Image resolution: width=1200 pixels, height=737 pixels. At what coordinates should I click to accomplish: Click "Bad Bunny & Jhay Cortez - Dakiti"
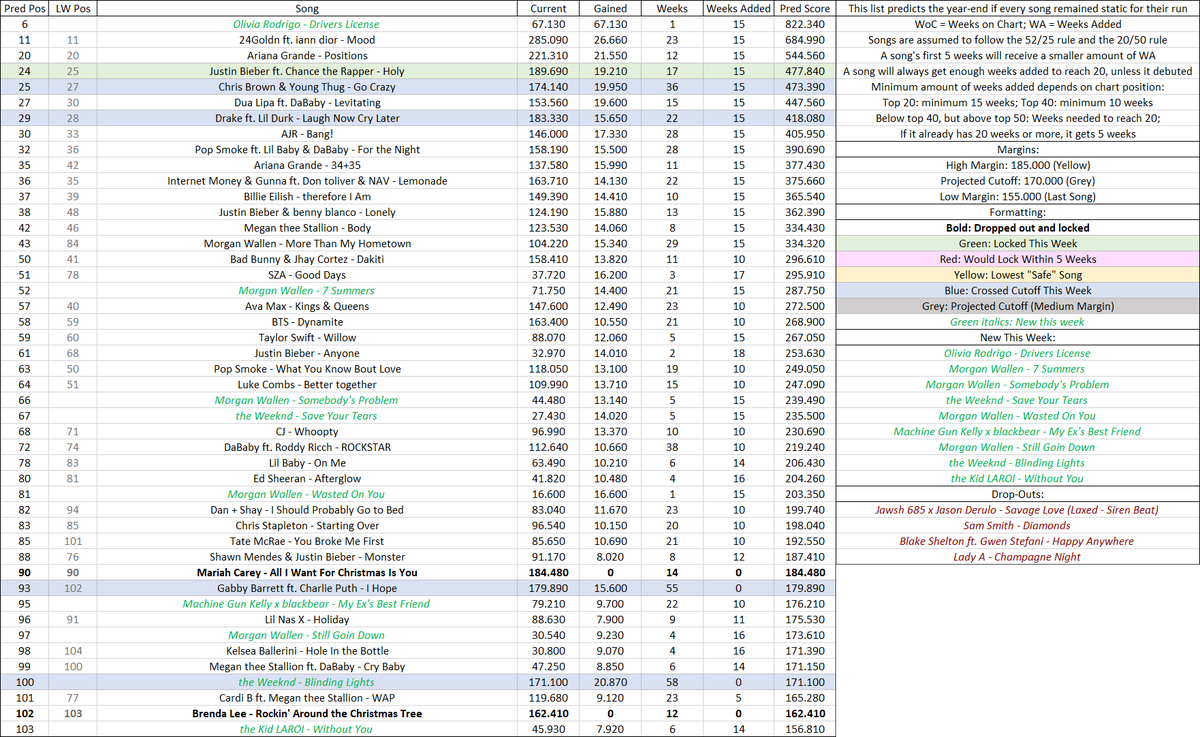click(x=308, y=259)
